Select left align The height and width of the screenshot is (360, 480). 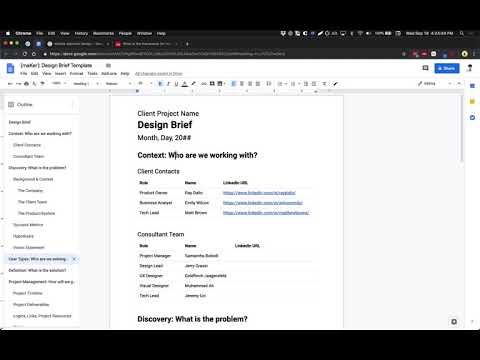[234, 84]
